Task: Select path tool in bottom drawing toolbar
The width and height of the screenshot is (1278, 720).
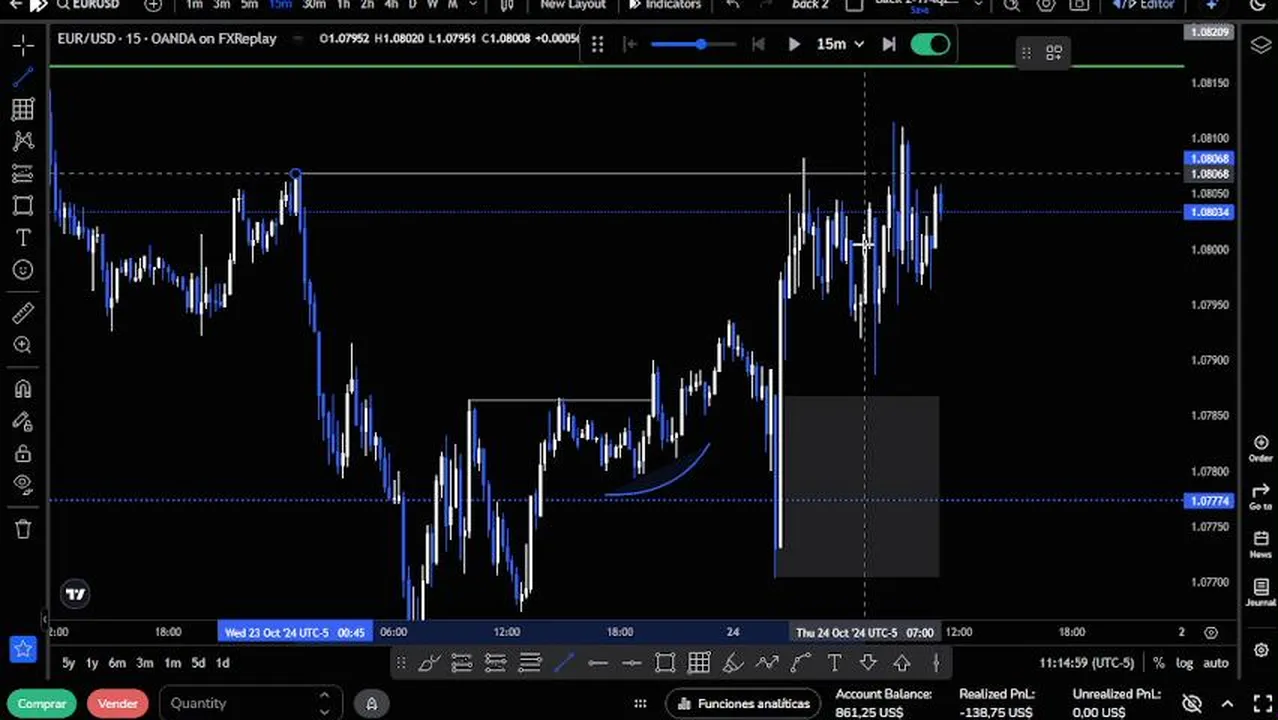Action: (x=767, y=662)
